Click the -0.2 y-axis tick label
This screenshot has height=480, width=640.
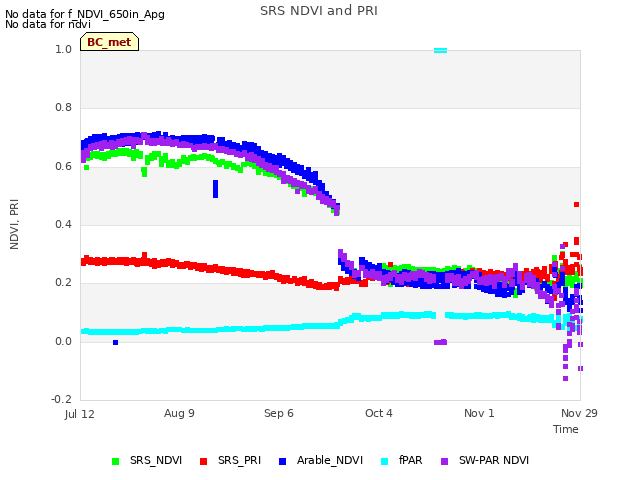tap(61, 399)
